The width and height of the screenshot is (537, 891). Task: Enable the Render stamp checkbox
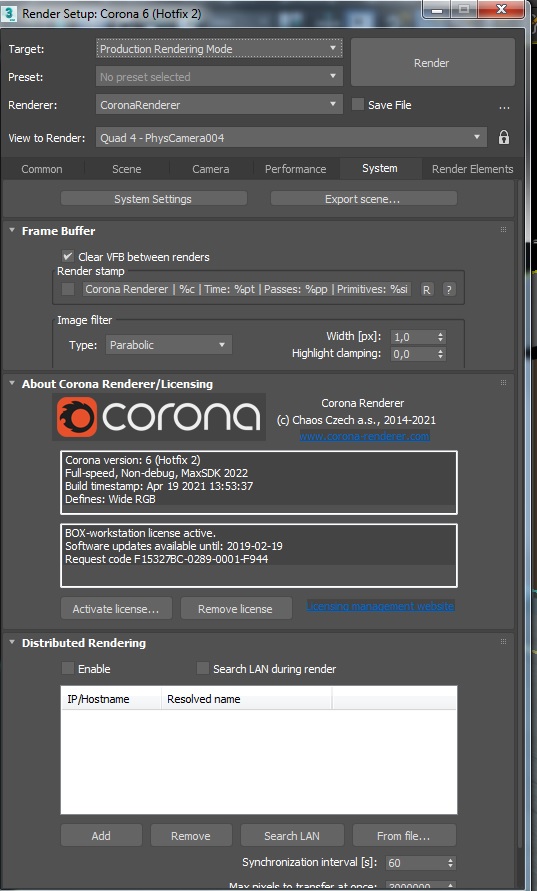pyautogui.click(x=68, y=289)
